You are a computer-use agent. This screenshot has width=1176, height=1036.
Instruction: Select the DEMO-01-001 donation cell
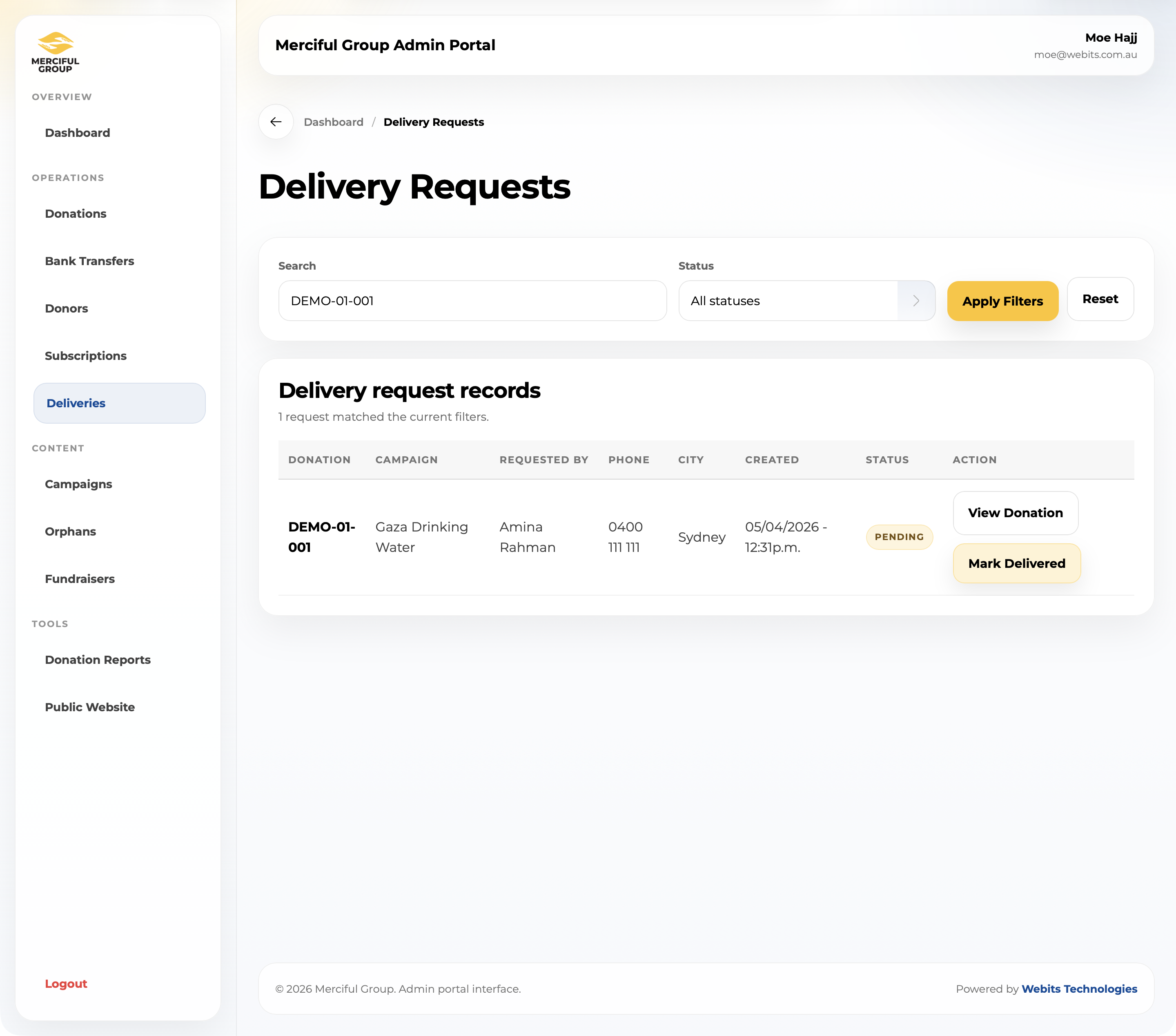[322, 537]
